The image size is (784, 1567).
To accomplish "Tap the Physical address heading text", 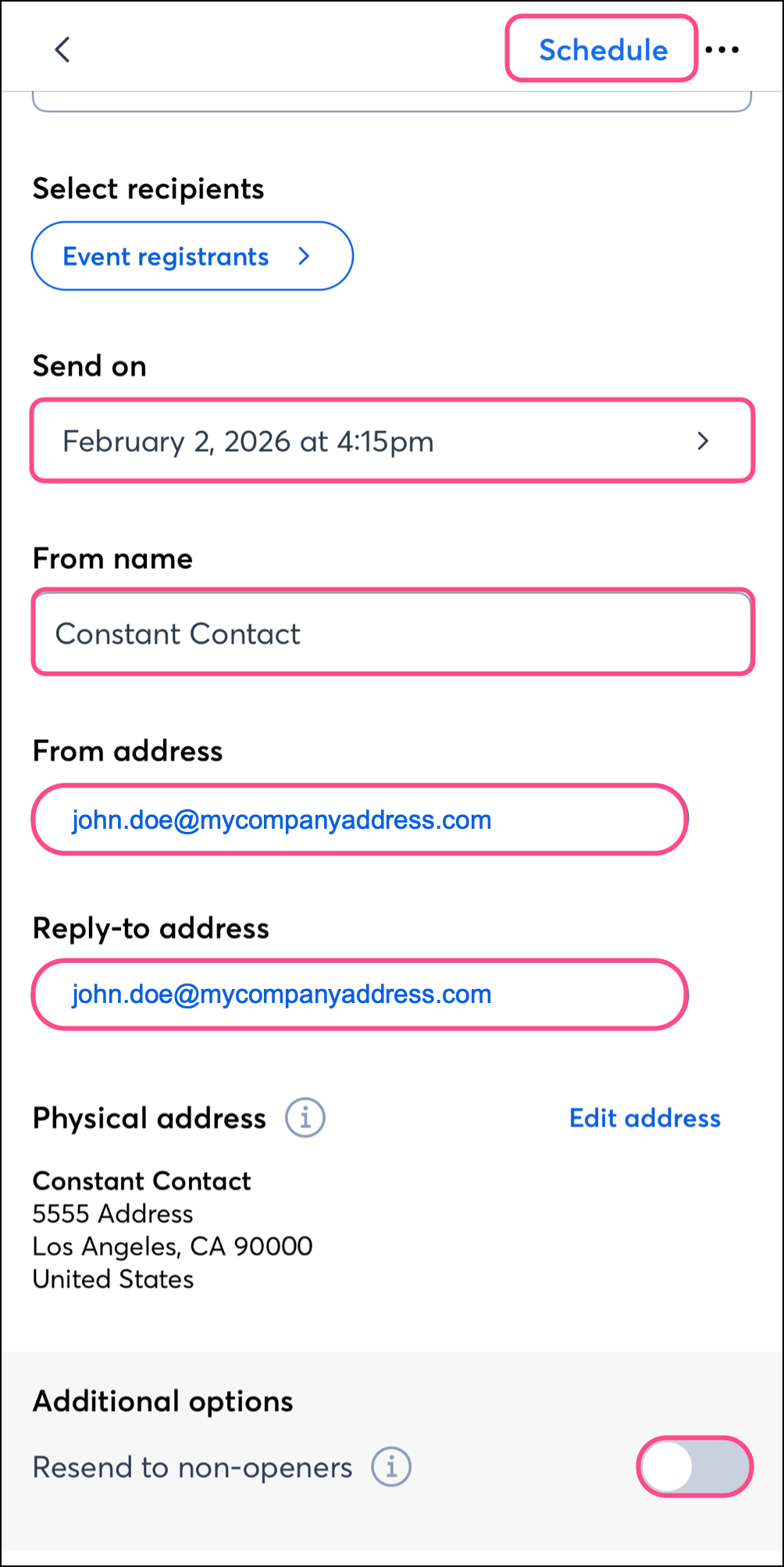I will click(149, 1119).
